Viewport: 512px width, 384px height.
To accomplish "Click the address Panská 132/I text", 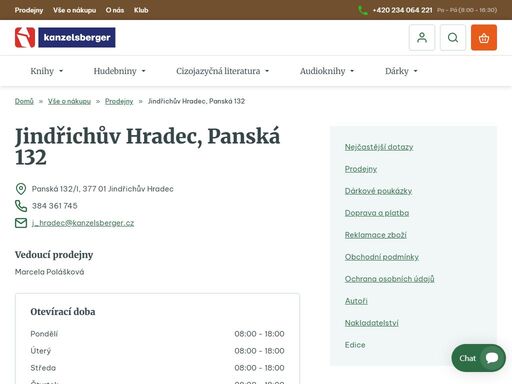I will pyautogui.click(x=102, y=189).
